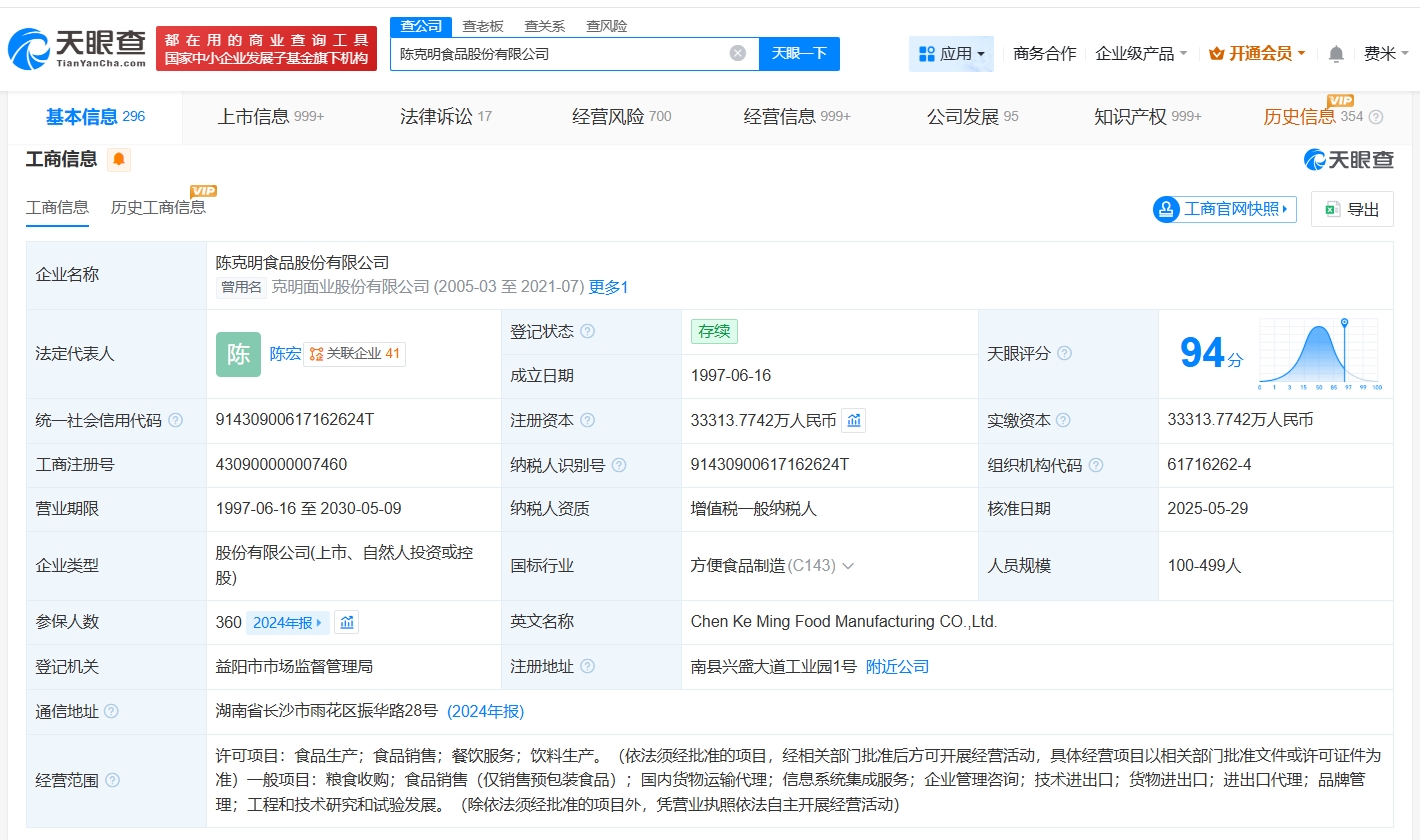This screenshot has height=840, width=1420.
Task: Open the 经营信息 tab
Action: coord(797,117)
